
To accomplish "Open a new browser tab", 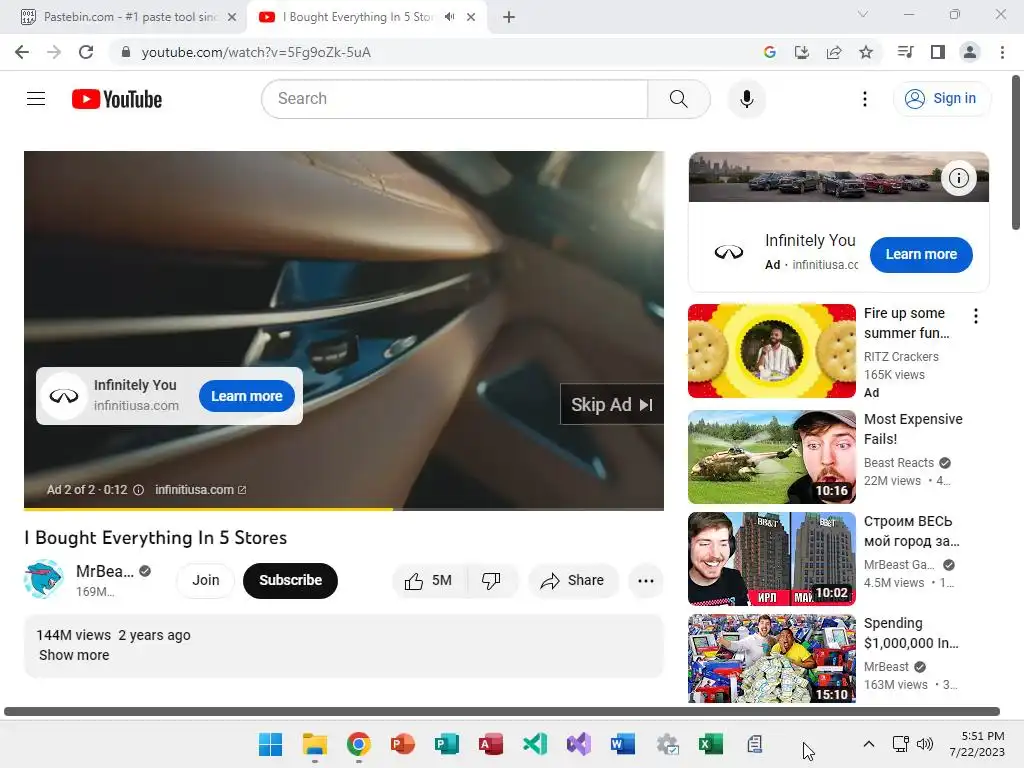I will tap(509, 17).
